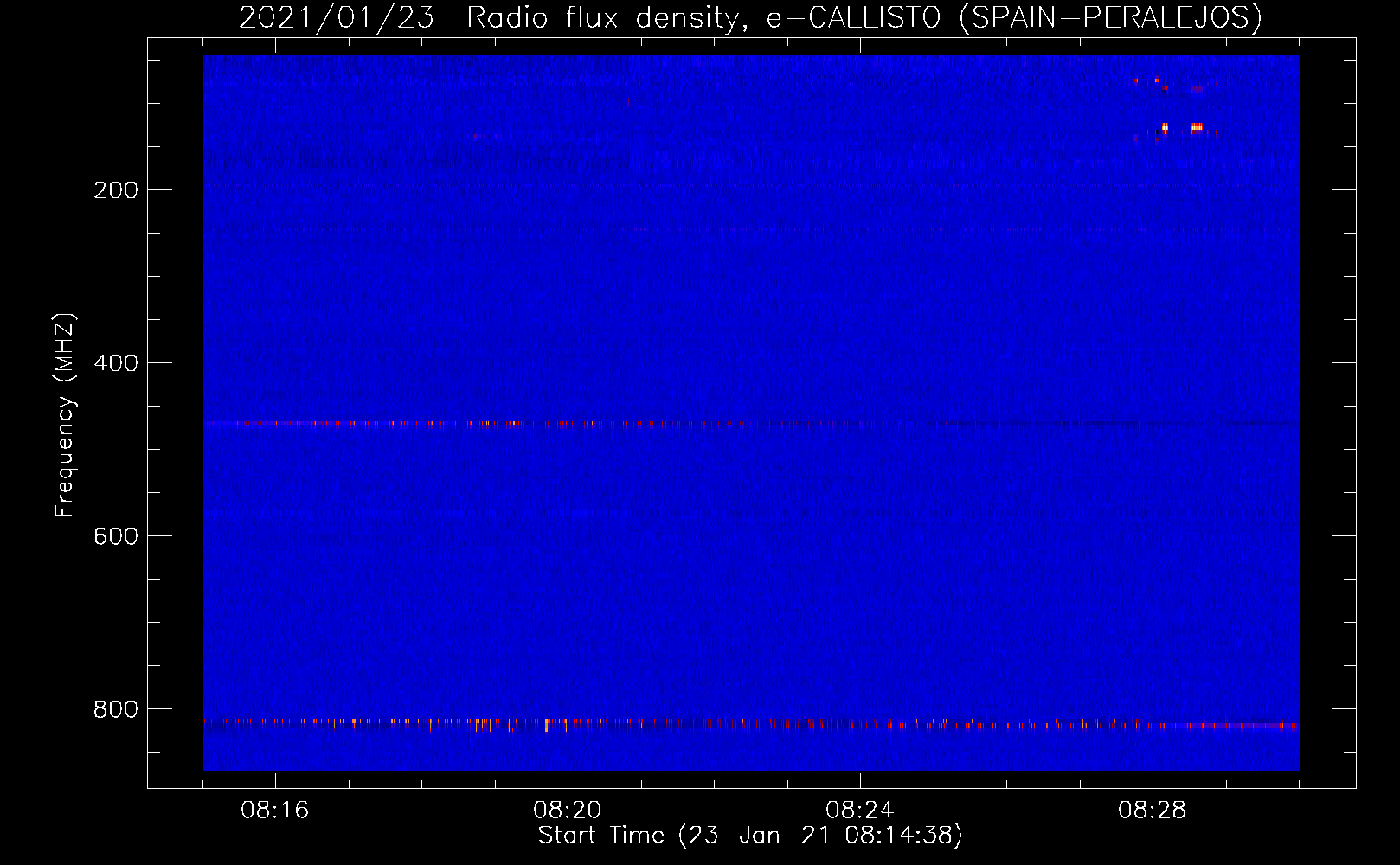Click the 800 frequency tick label
Image resolution: width=1400 pixels, height=865 pixels.
(x=116, y=709)
